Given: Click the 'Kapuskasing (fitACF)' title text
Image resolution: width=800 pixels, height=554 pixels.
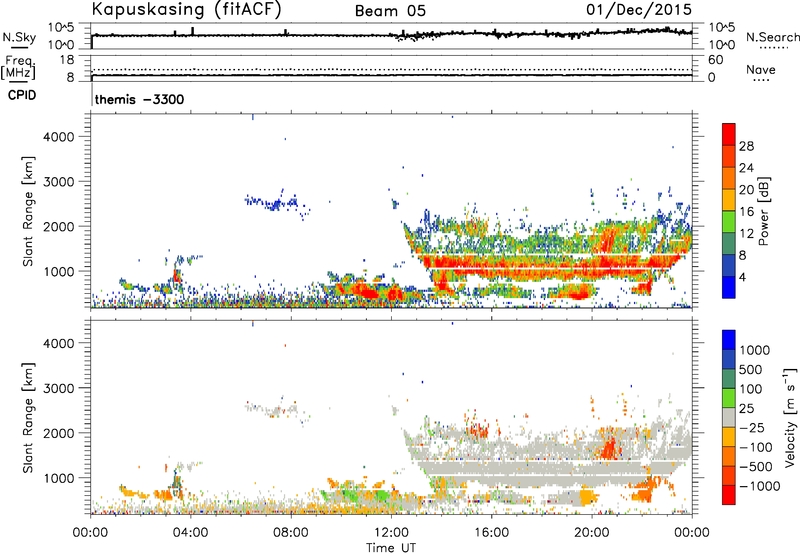Looking at the screenshot, I should (x=186, y=9).
